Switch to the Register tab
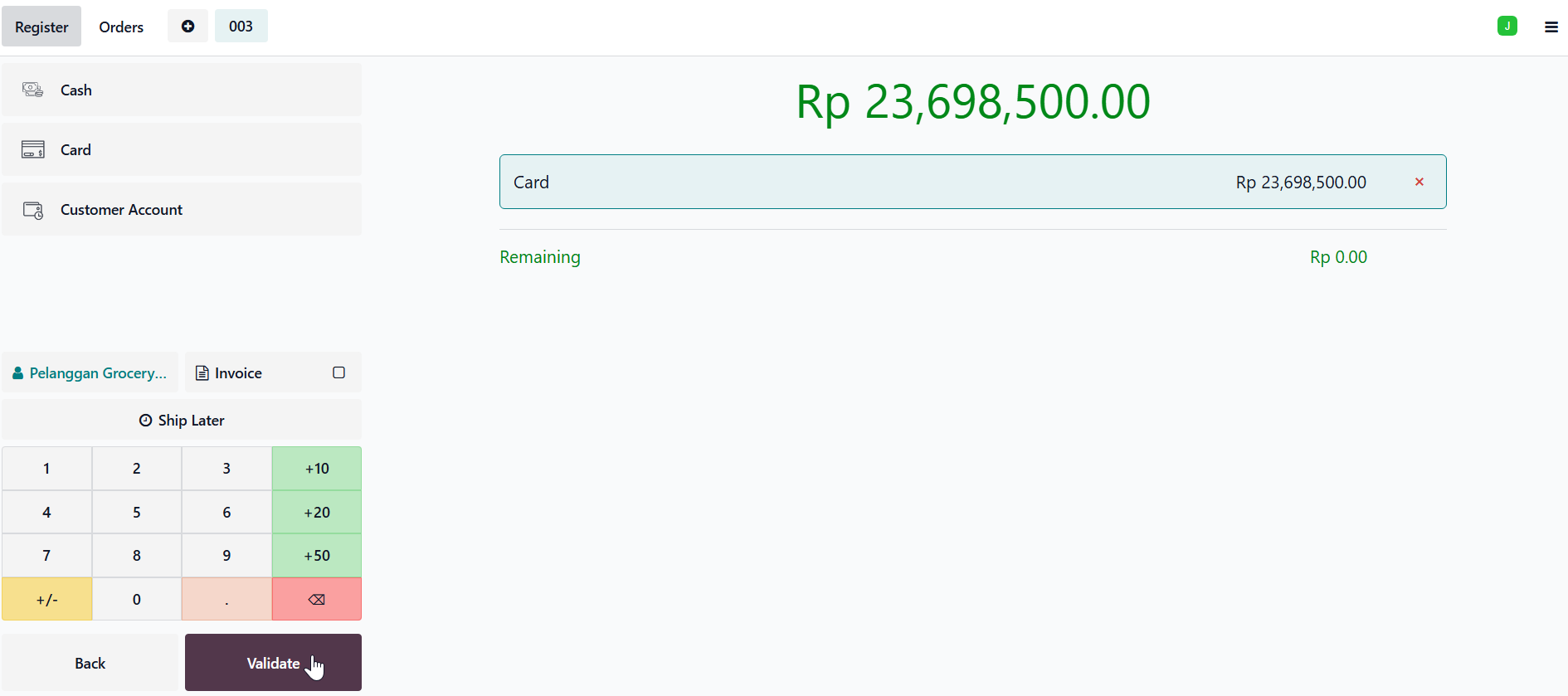1568x696 pixels. pos(41,27)
